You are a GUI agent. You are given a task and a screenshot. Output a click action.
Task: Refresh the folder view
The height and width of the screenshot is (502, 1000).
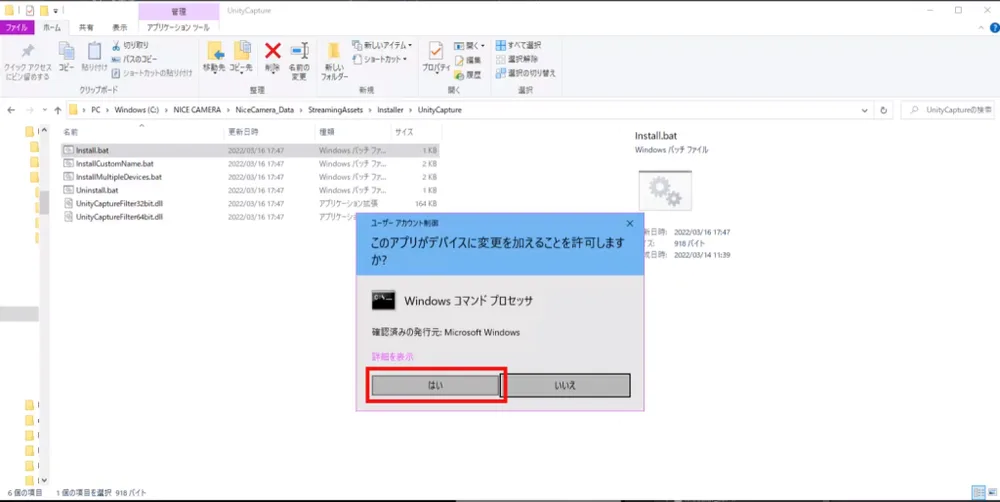pos(883,110)
